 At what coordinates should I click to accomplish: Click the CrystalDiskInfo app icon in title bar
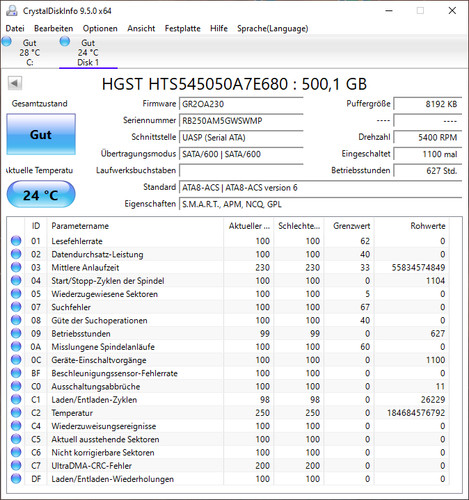[12, 11]
